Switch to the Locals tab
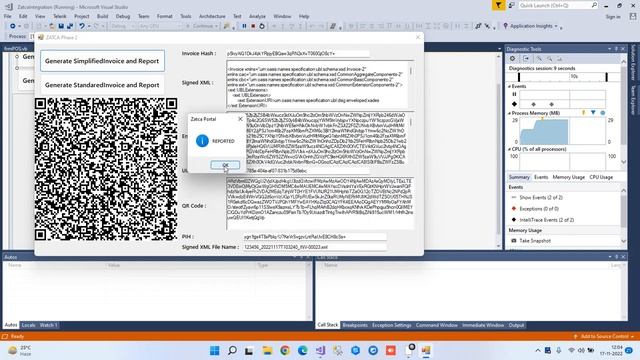640x360 pixels. click(28, 325)
